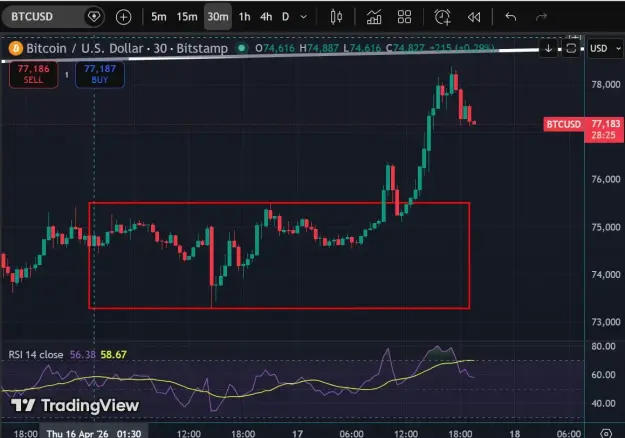Viewport: 625px width, 438px height.
Task: Click the 77,186 SELL button
Action: pyautogui.click(x=33, y=74)
